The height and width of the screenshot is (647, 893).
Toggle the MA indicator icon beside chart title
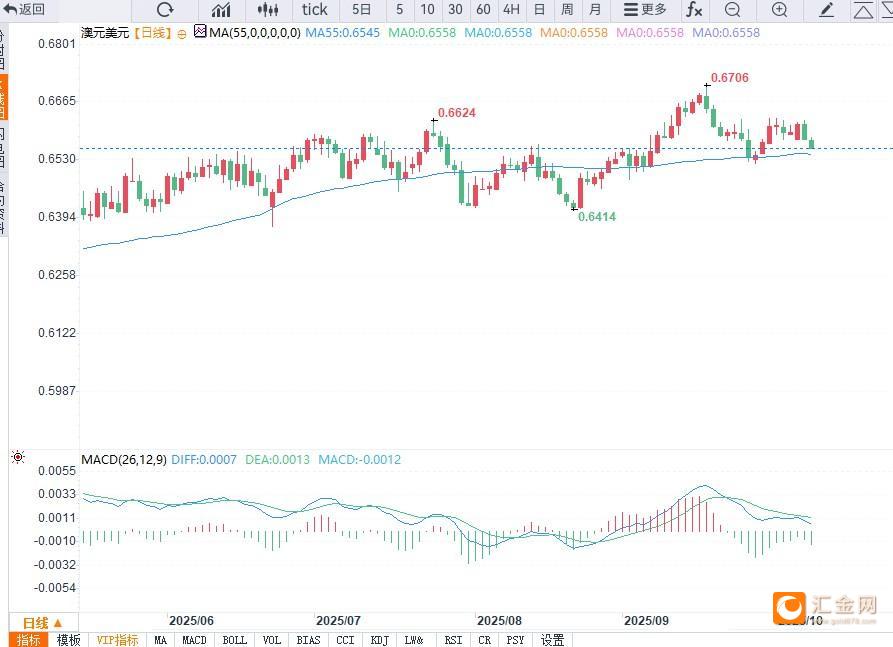[200, 32]
